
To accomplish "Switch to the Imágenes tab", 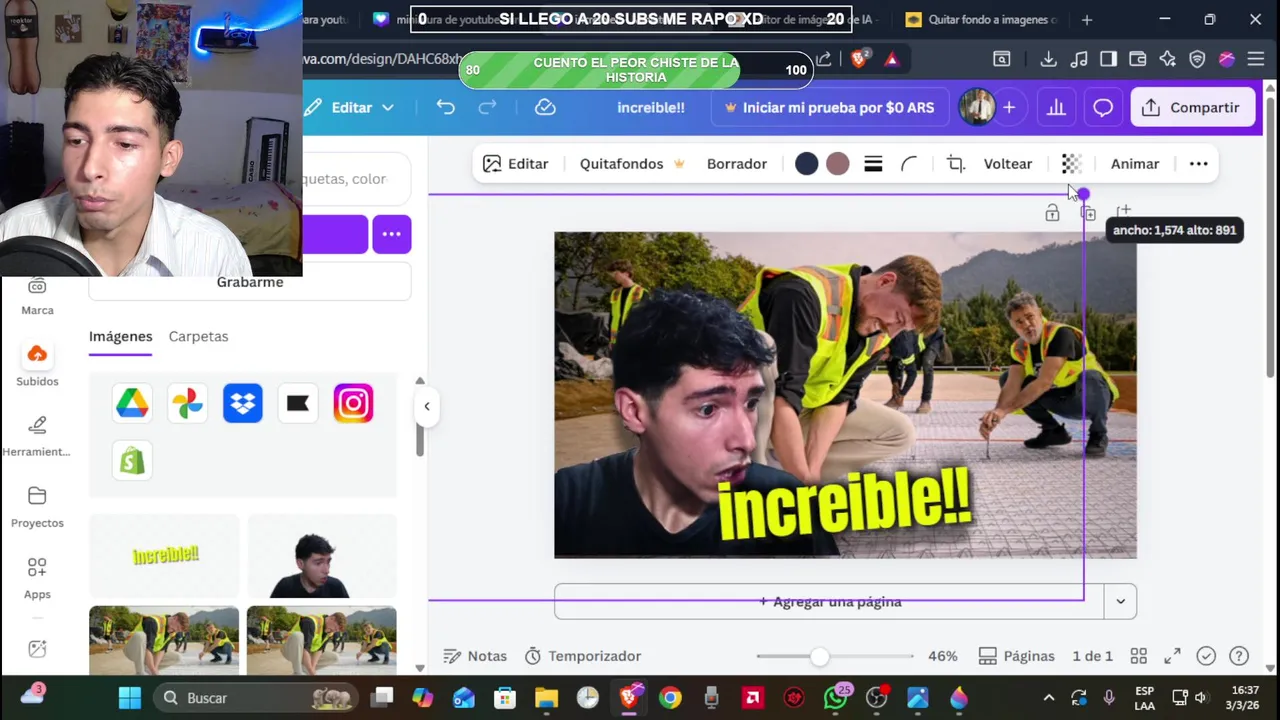I will 120,336.
